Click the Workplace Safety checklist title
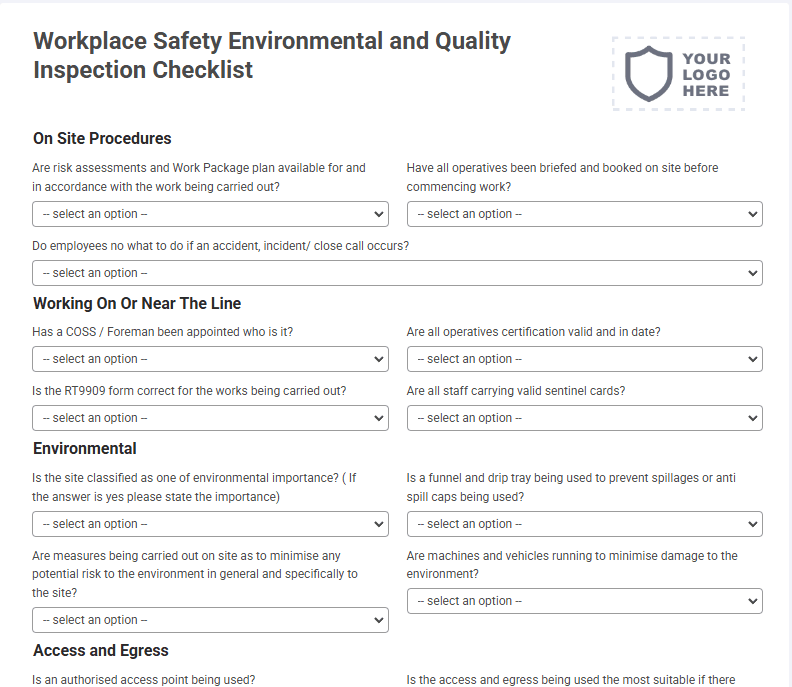The width and height of the screenshot is (792, 687). [272, 56]
